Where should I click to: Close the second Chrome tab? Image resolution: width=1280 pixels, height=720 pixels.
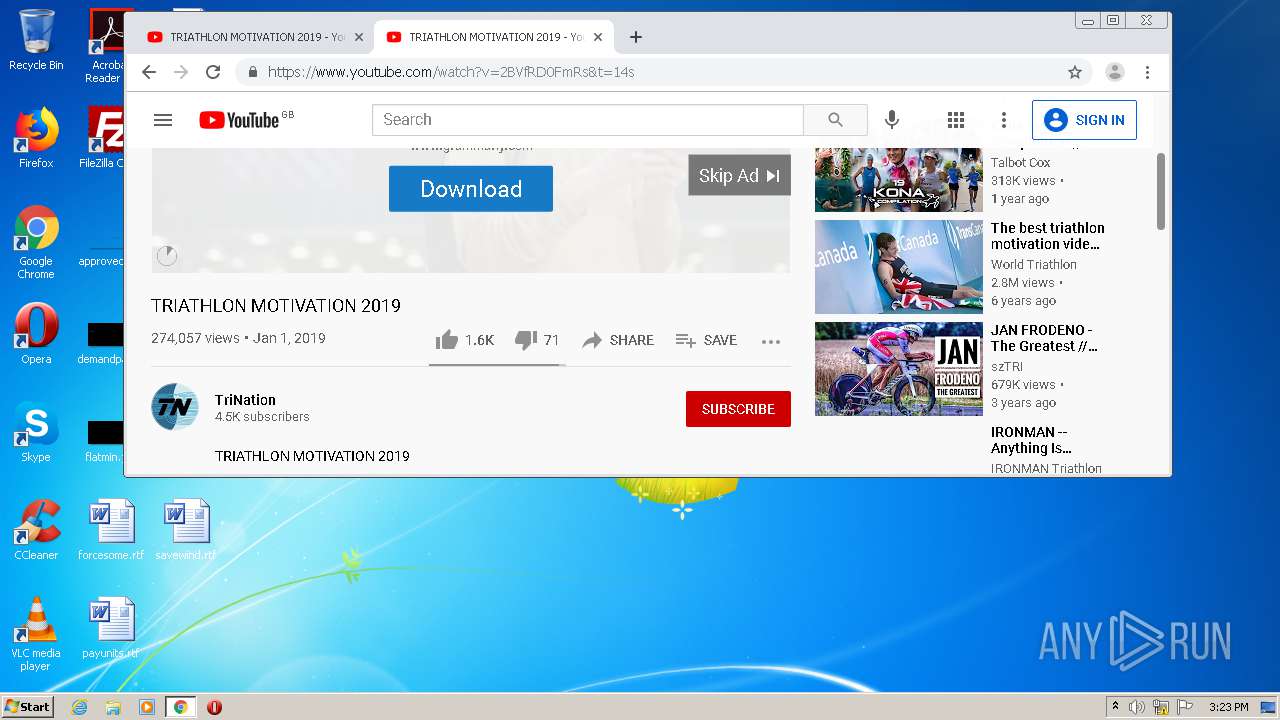pos(598,37)
